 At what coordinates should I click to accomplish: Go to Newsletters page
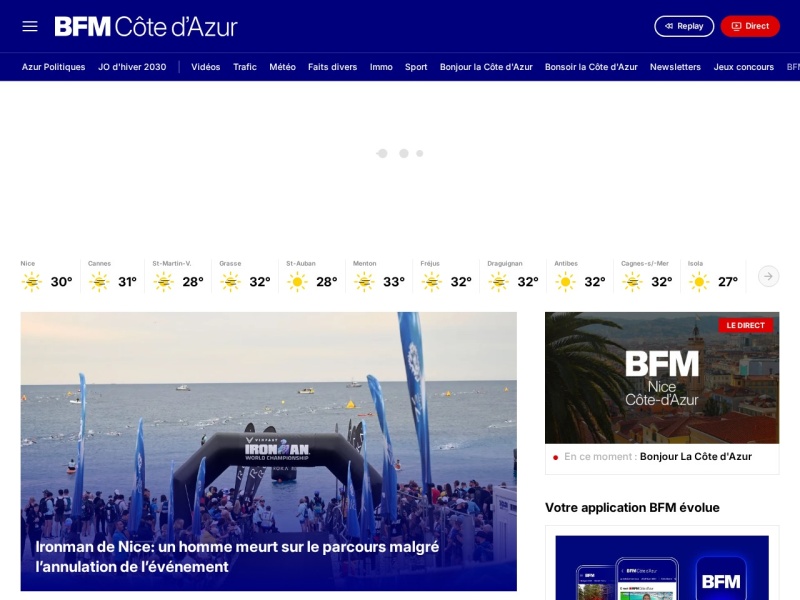pyautogui.click(x=676, y=67)
